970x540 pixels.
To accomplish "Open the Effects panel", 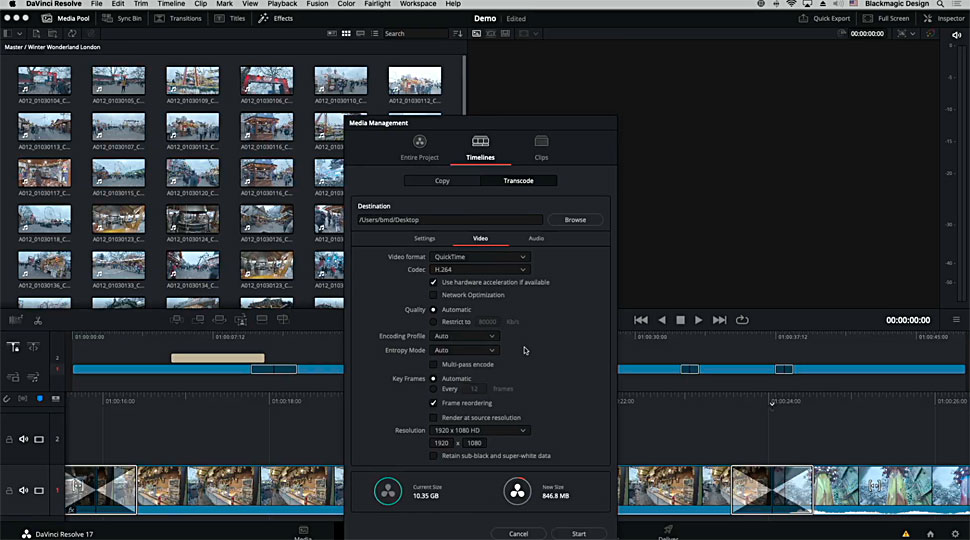I will pyautogui.click(x=276, y=18).
